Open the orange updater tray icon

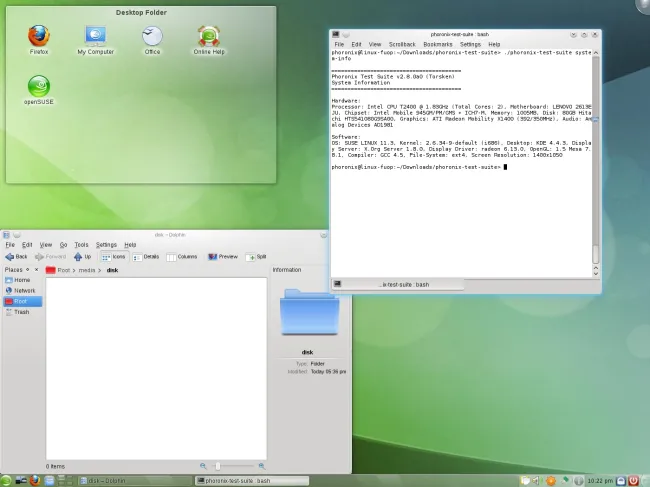[x=551, y=481]
